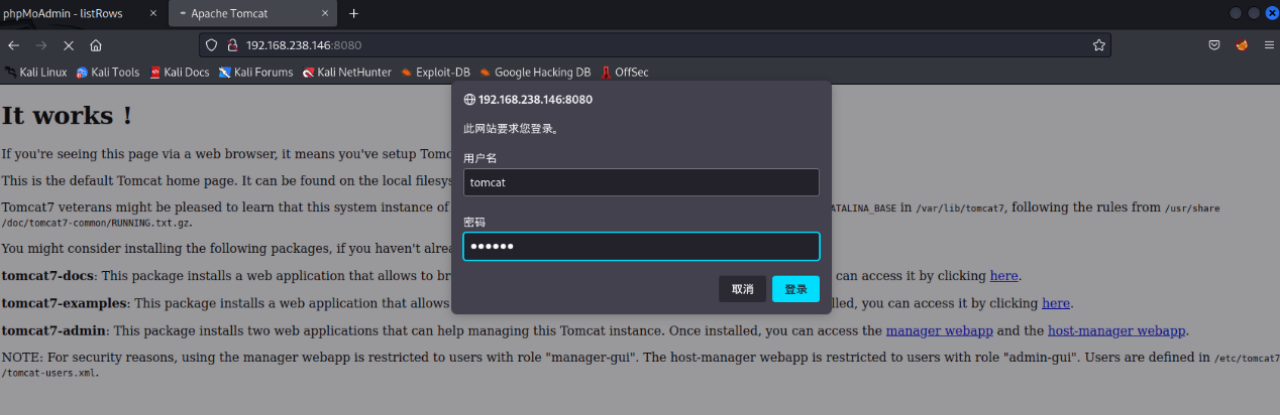Screen dimensions: 1280x415
Task: Open the Pocket save icon
Action: (1214, 45)
